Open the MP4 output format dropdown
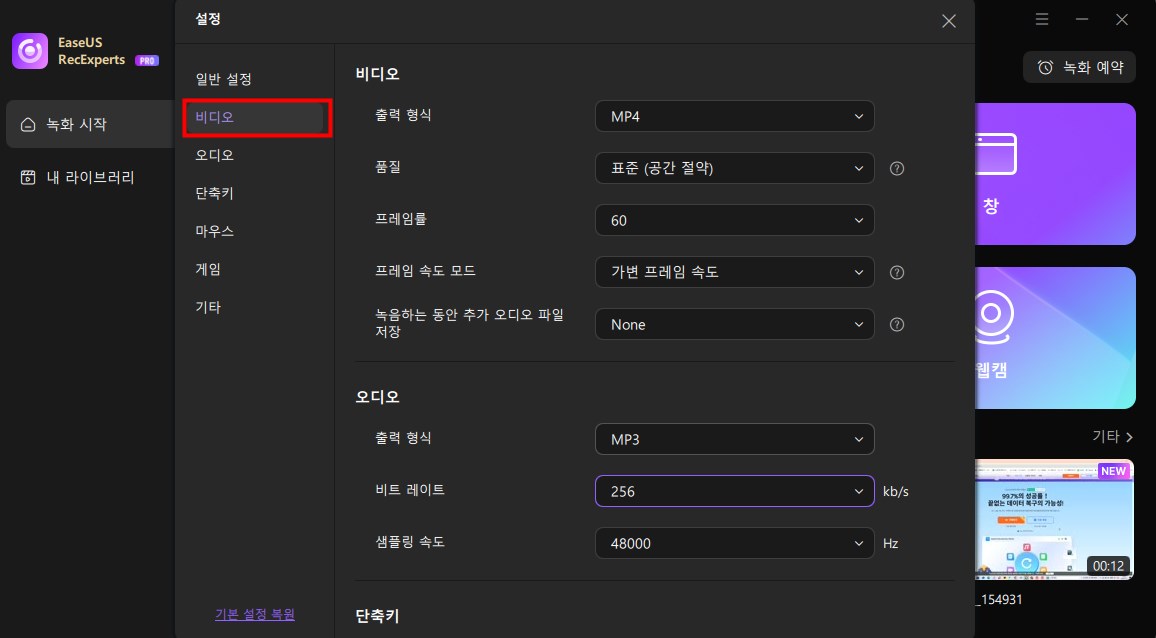 [734, 116]
